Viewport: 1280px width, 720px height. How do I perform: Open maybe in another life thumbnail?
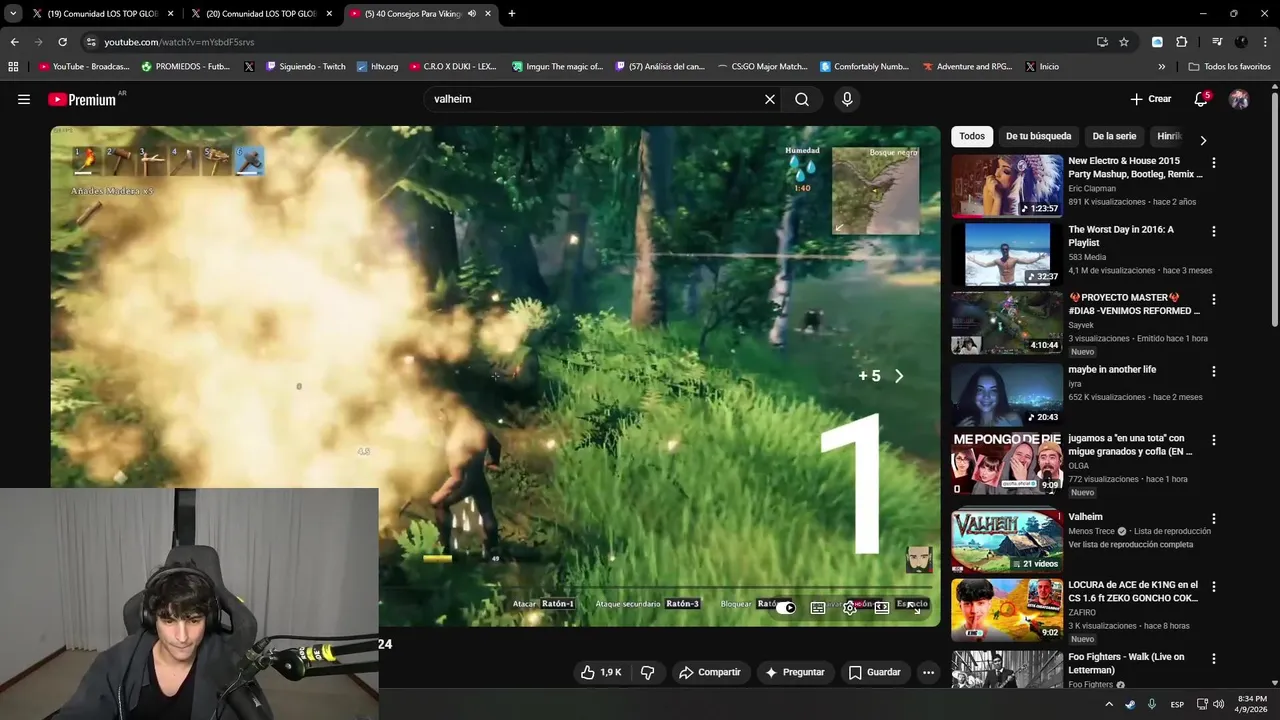pos(1007,394)
